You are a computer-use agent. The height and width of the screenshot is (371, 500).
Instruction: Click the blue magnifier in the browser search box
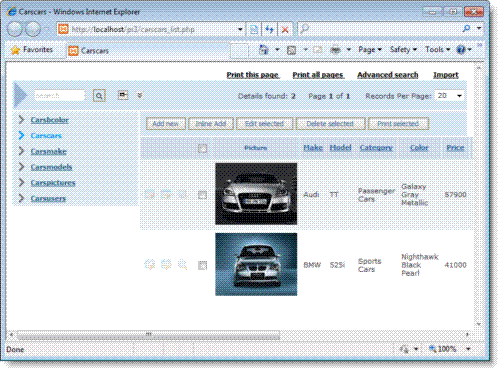tap(466, 29)
